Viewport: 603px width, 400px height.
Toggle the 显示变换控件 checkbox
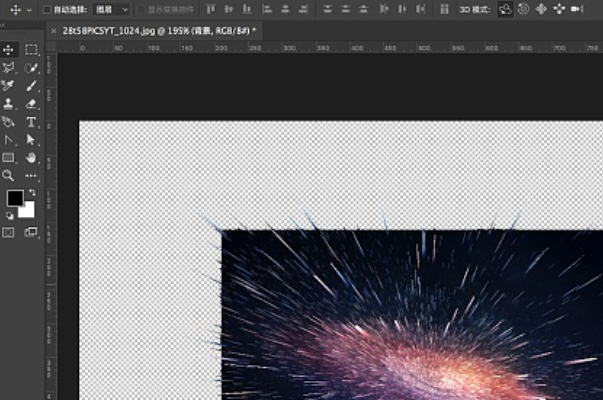click(141, 10)
